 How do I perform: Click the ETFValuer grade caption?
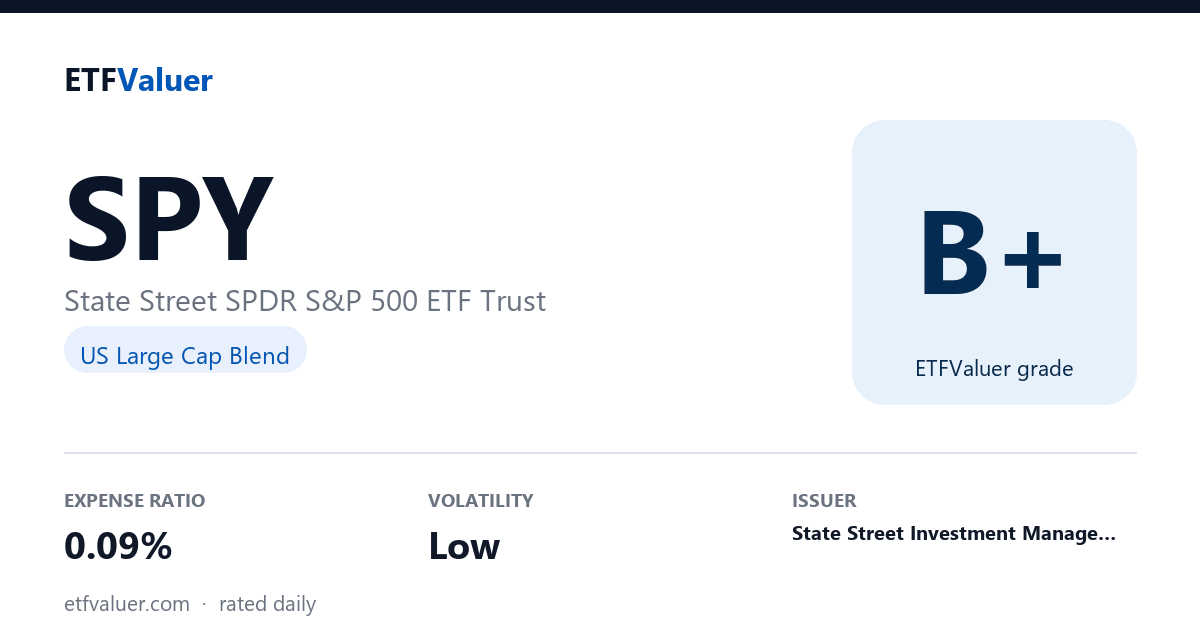994,369
